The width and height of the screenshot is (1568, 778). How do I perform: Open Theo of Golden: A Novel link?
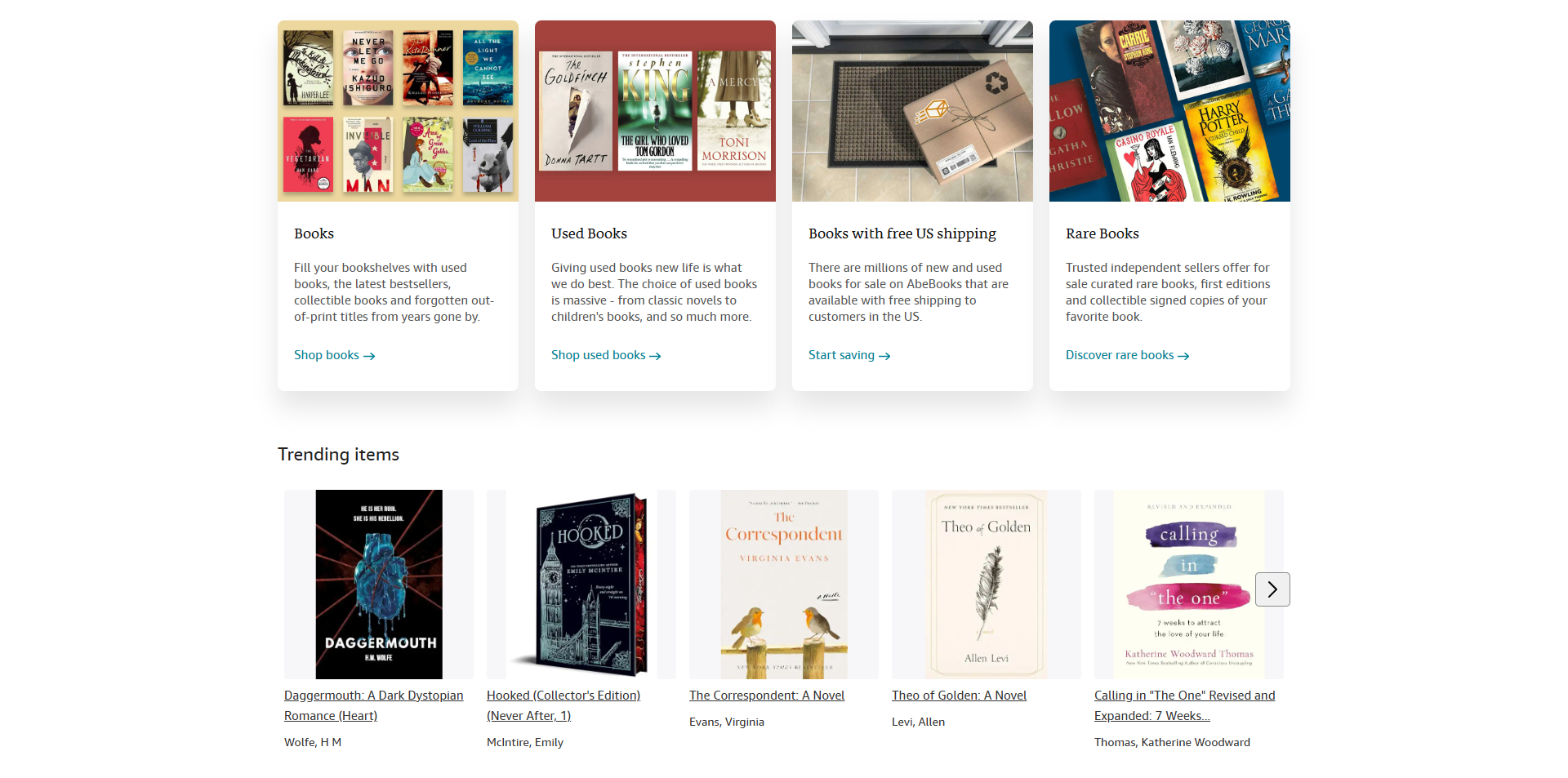[959, 696]
